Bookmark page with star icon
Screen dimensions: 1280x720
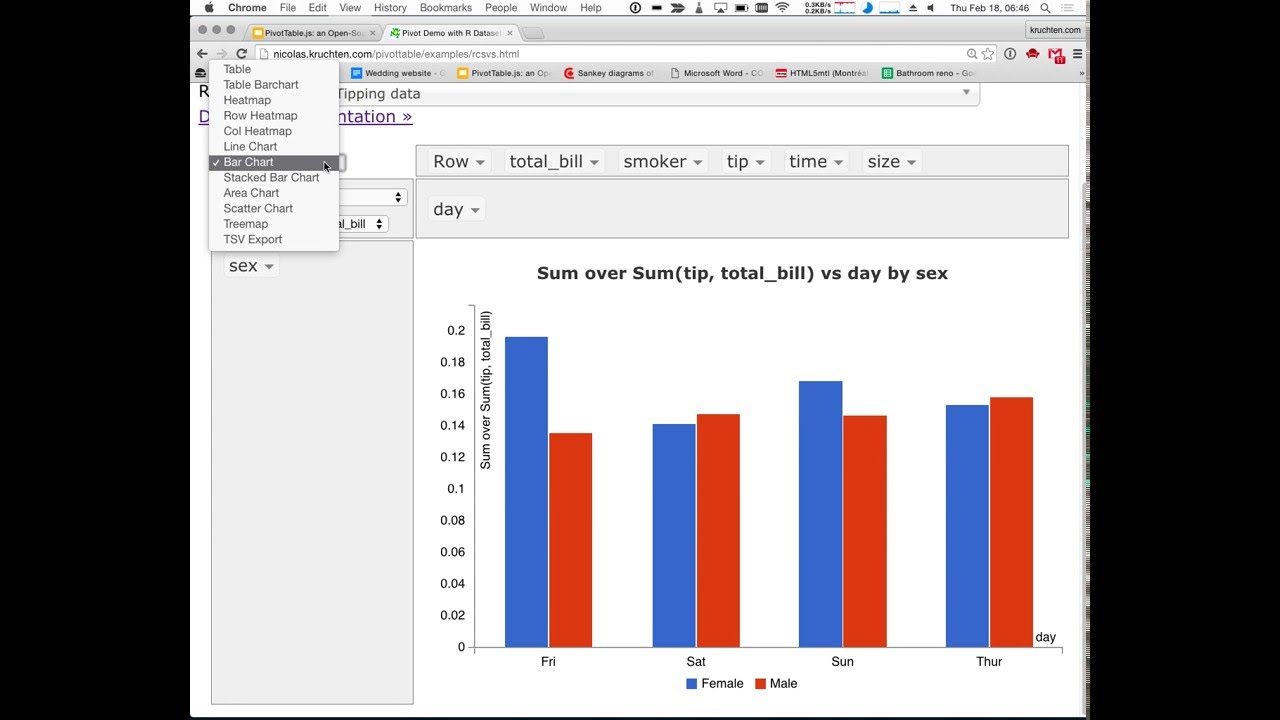point(988,54)
